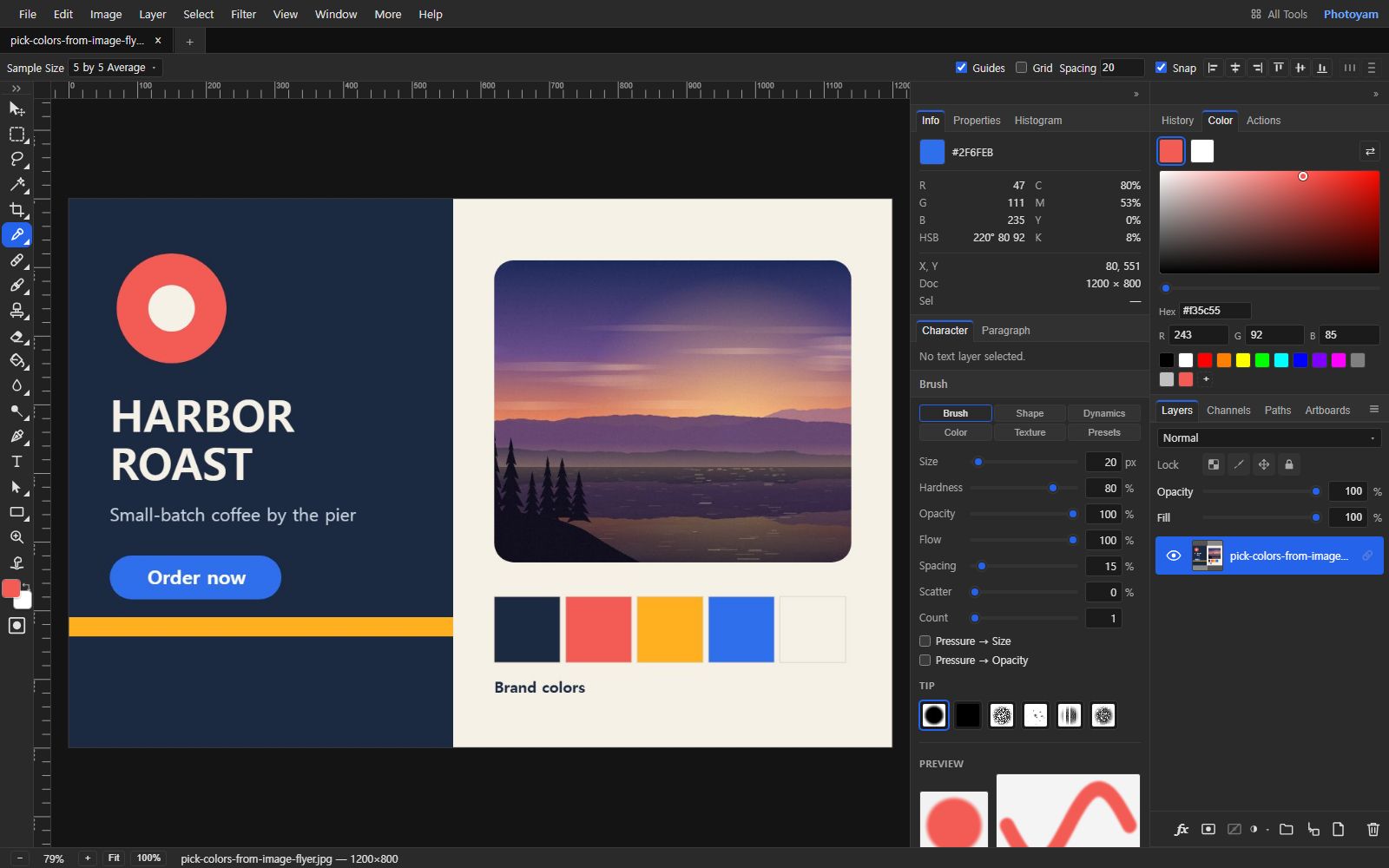Select the Zoom tool

[16, 537]
